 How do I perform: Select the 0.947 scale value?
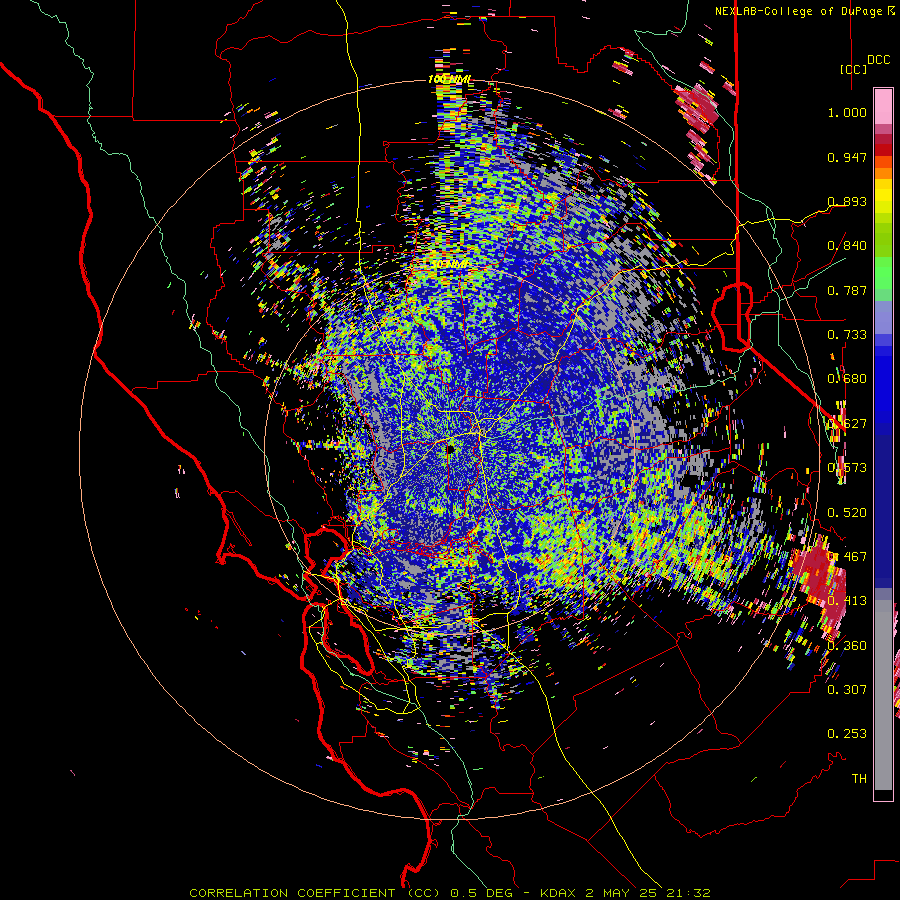click(x=847, y=157)
